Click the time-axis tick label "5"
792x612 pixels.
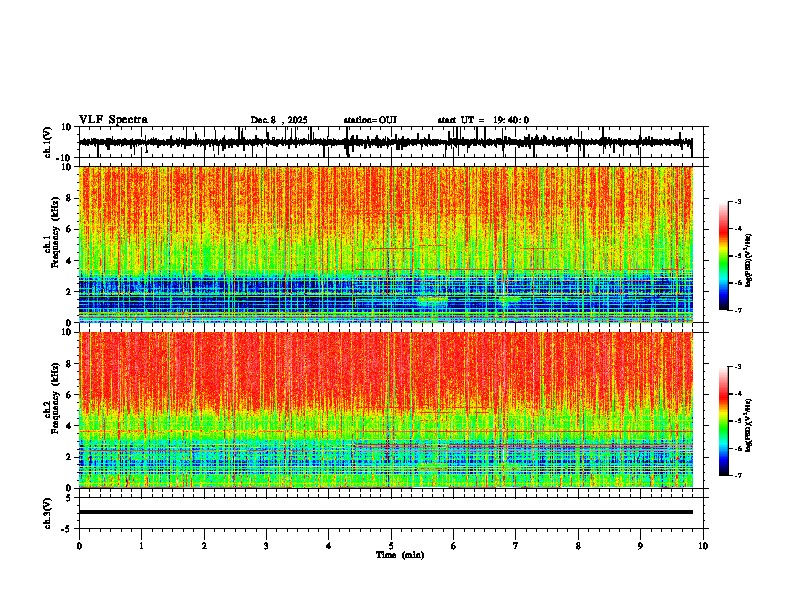click(x=391, y=546)
